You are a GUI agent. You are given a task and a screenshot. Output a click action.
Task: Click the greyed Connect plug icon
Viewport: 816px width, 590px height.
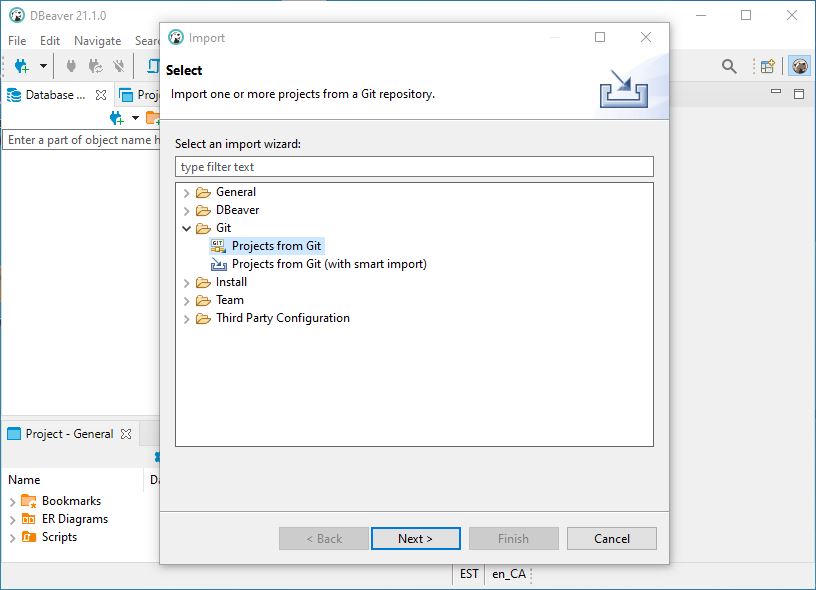coord(71,66)
